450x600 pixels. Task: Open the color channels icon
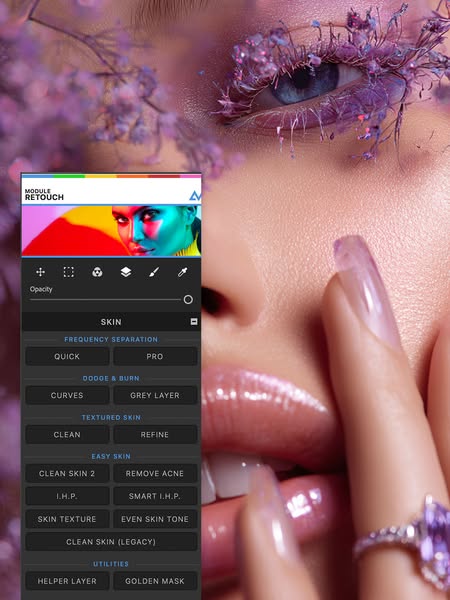click(97, 272)
